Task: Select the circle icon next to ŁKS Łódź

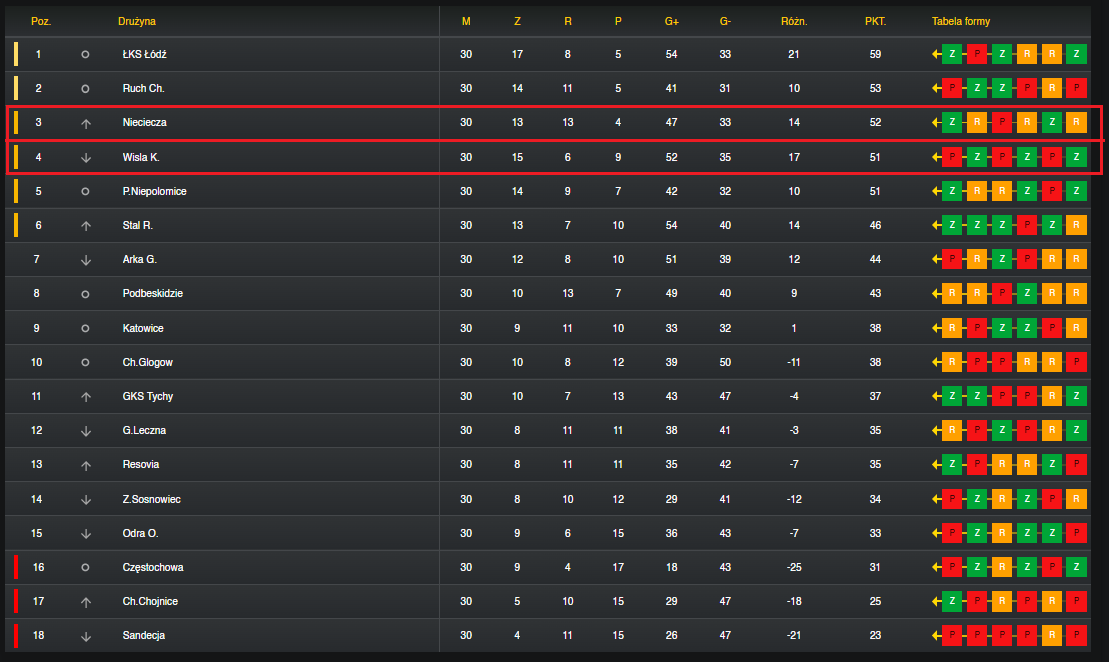Action: coord(85,54)
